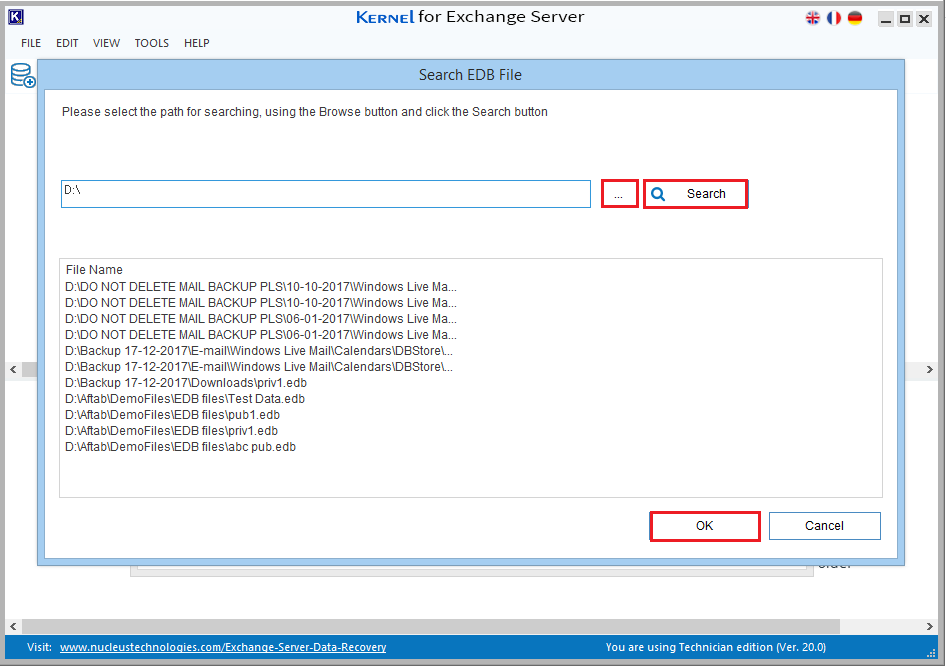This screenshot has width=946, height=666.
Task: Select the abc pub.edb file row
Action: tap(180, 447)
